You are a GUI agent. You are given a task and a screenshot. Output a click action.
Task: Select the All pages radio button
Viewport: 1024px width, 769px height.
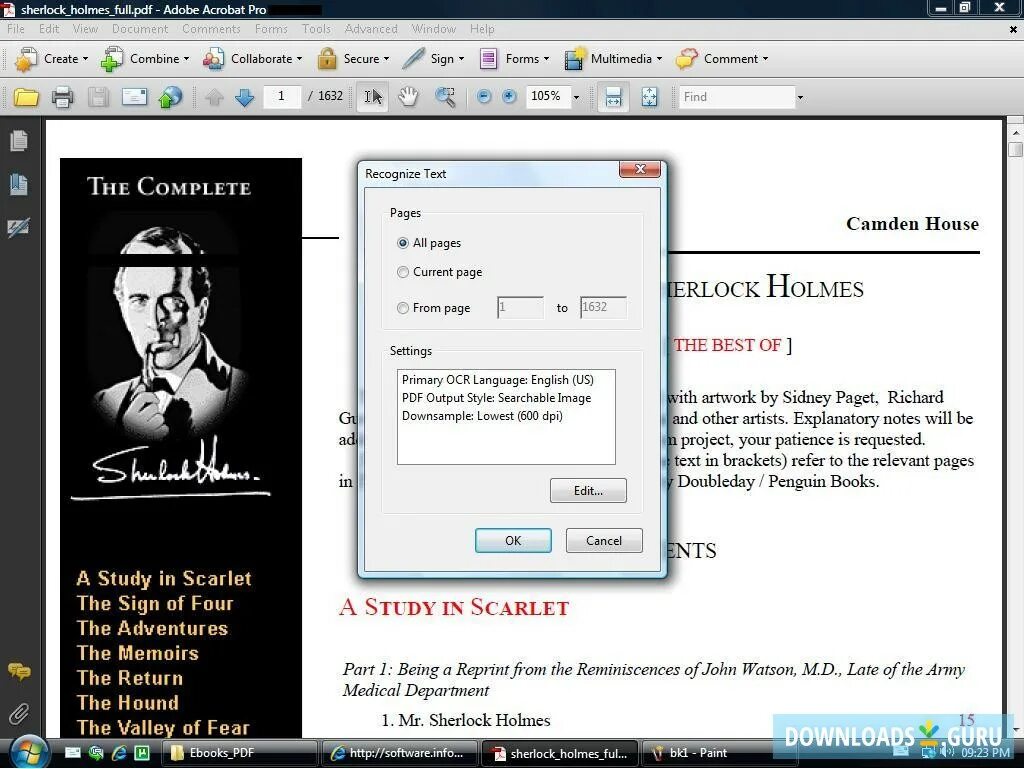[403, 243]
